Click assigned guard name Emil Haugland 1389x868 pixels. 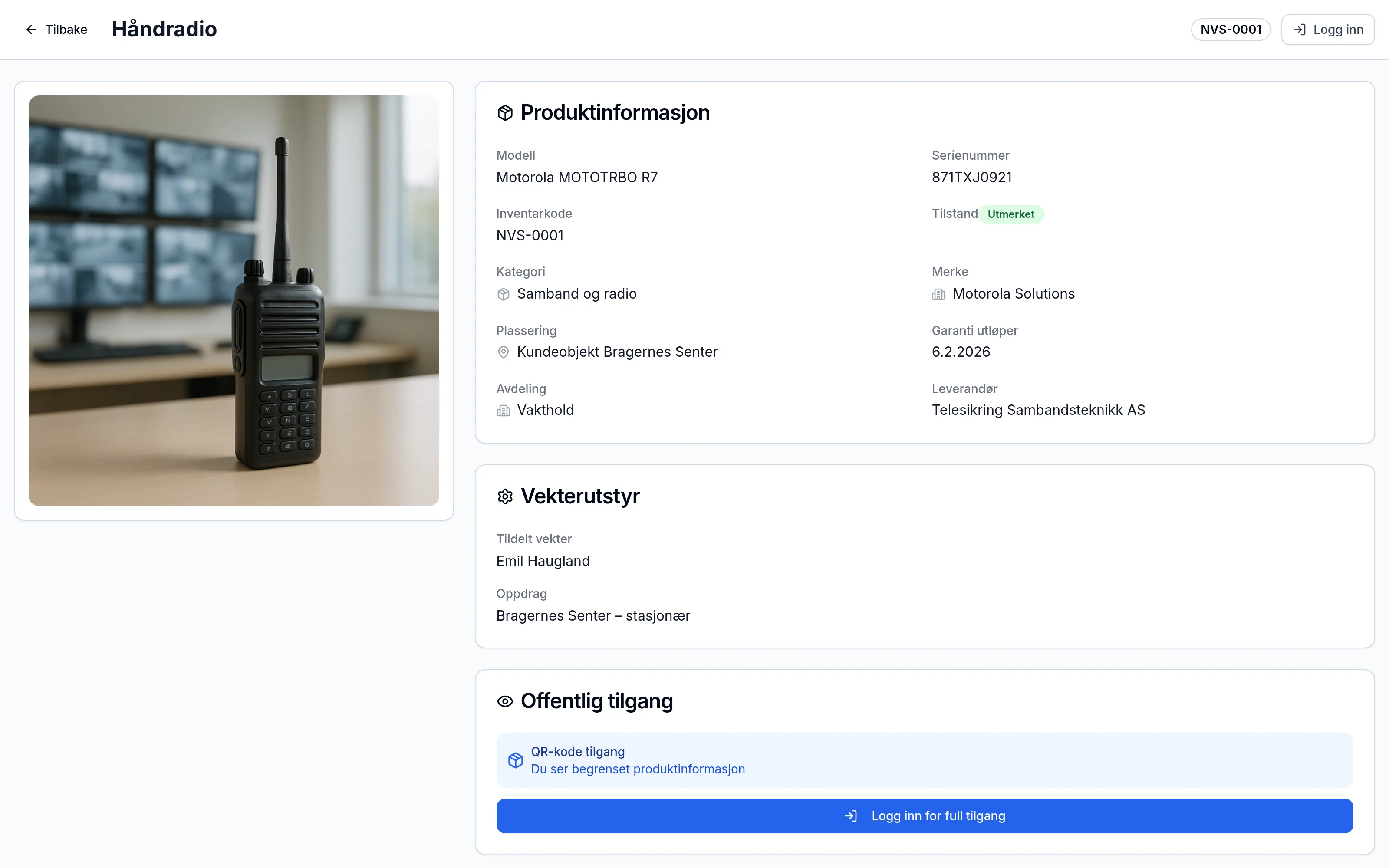(x=543, y=561)
